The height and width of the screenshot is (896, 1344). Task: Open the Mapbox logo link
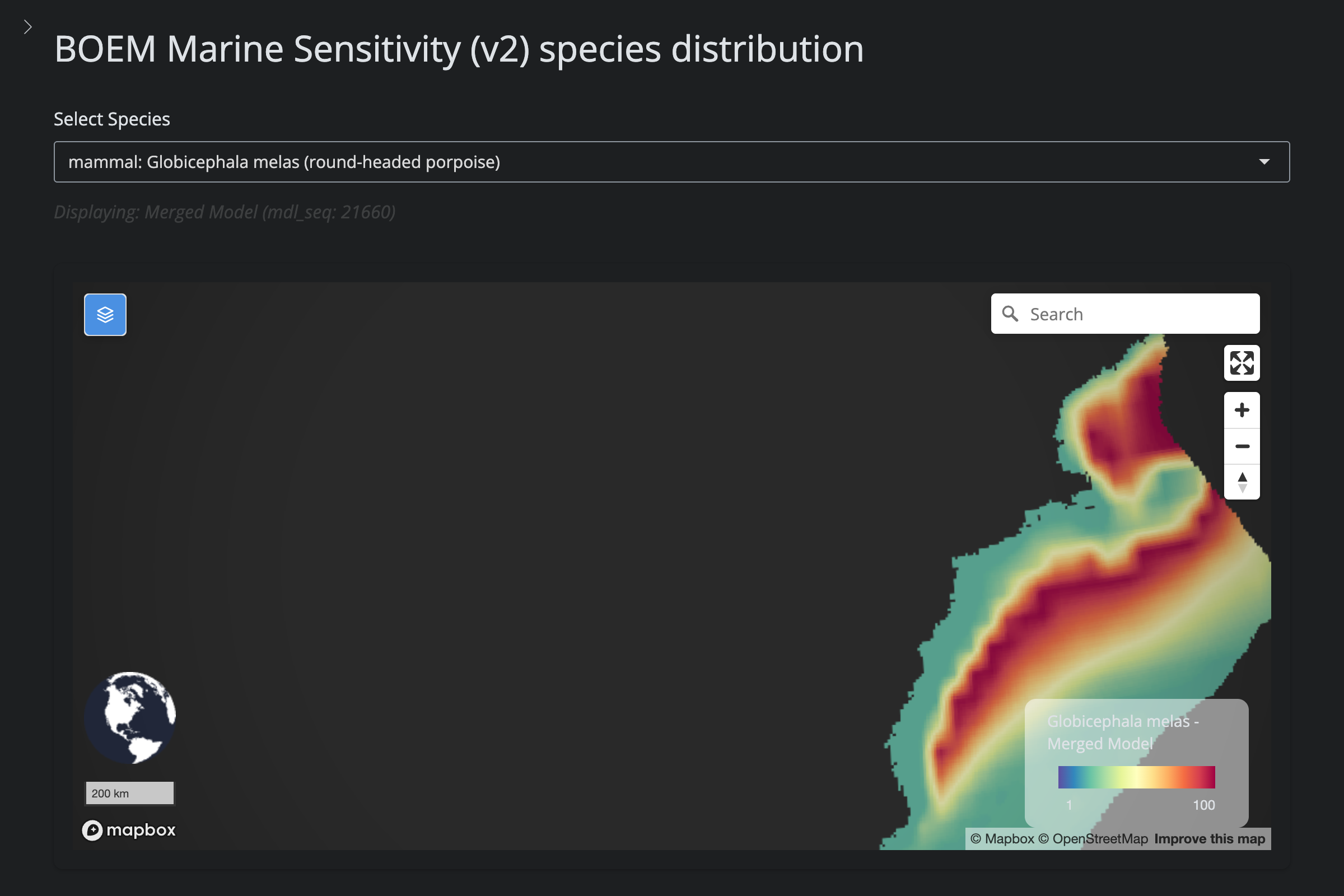coord(129,830)
